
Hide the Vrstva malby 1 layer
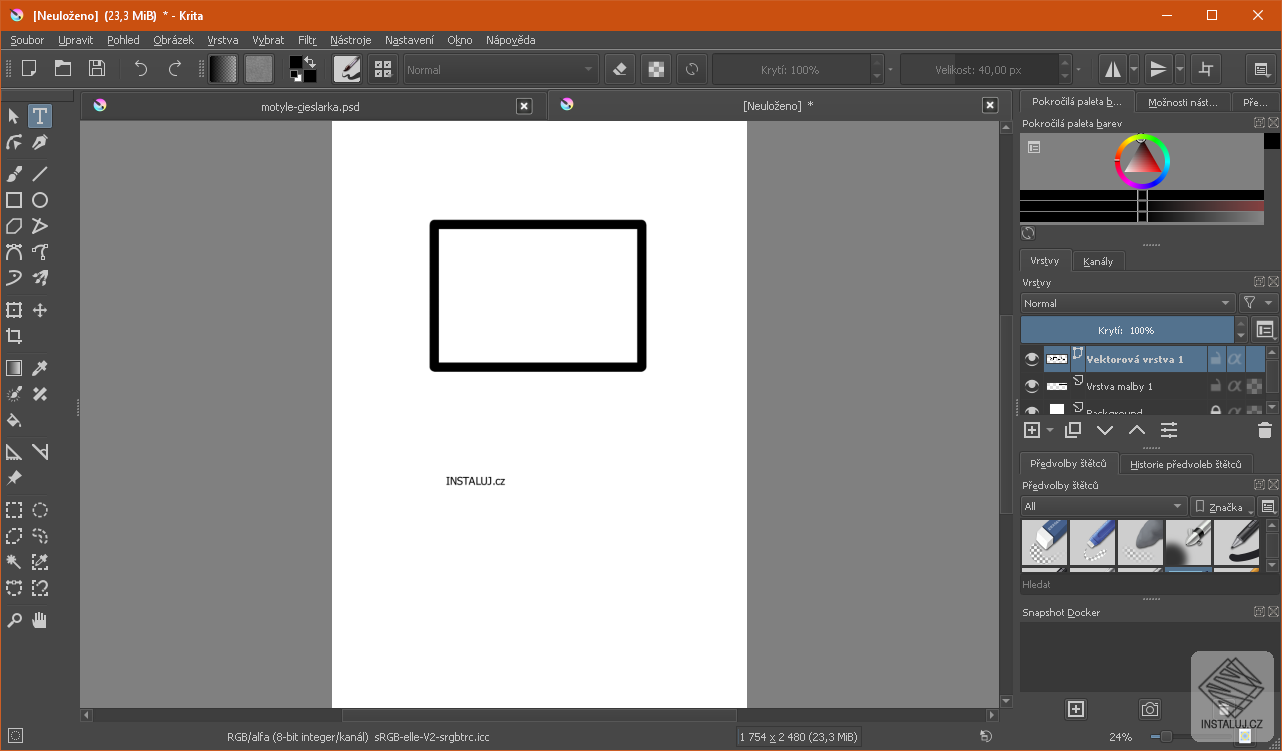[x=1032, y=385]
